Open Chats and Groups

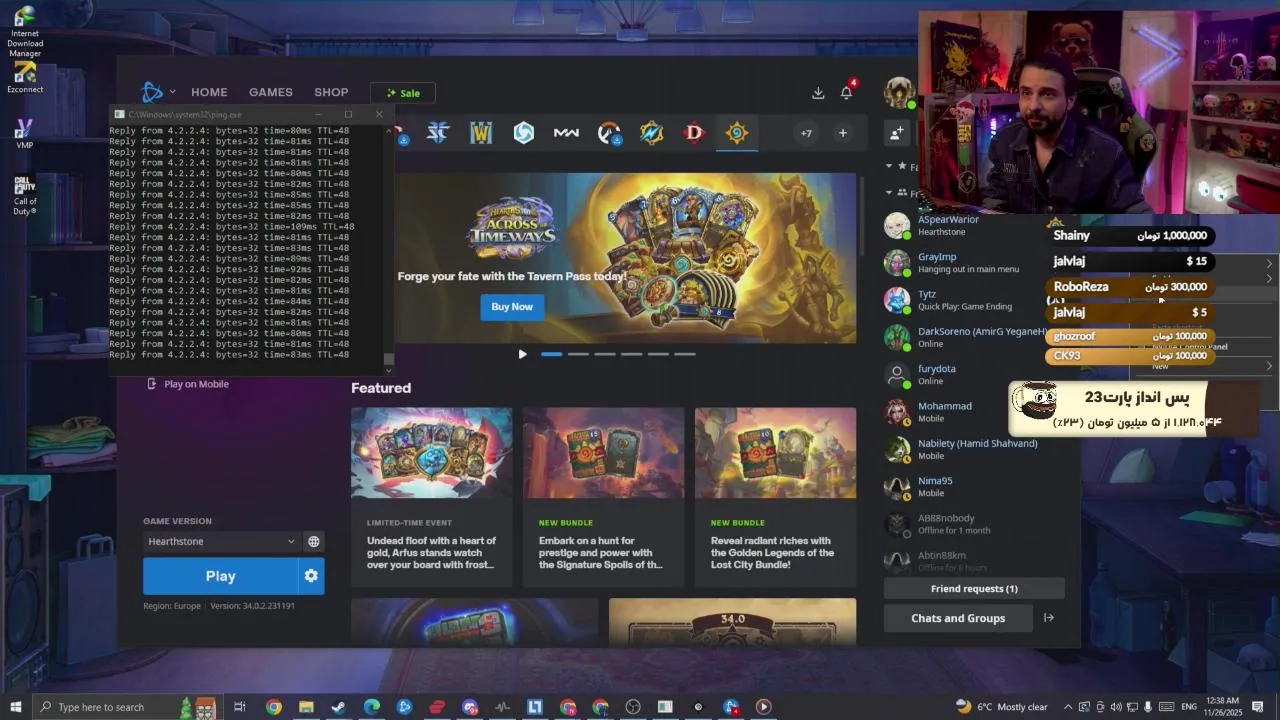[x=958, y=618]
